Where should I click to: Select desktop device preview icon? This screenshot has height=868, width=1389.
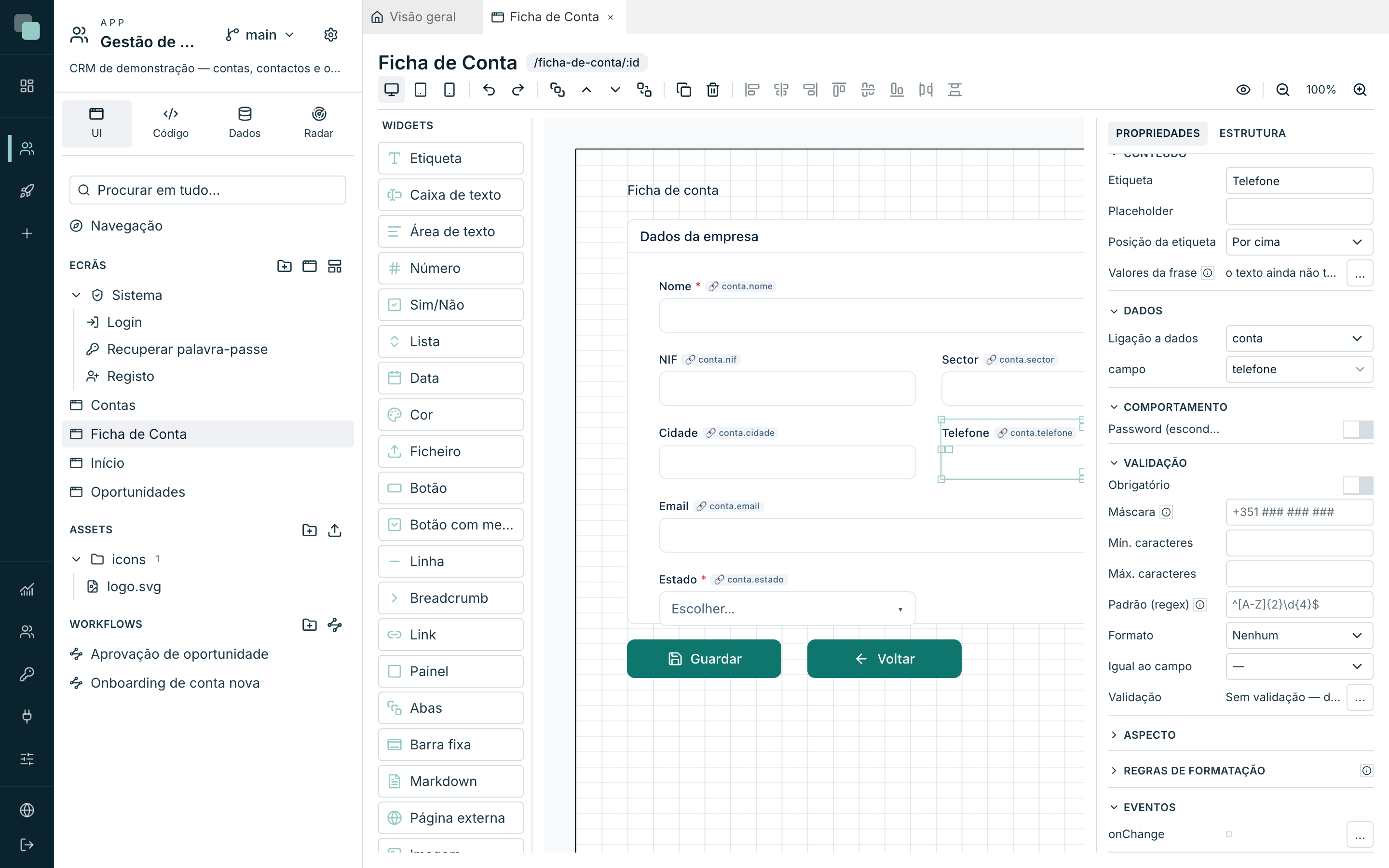click(x=392, y=90)
